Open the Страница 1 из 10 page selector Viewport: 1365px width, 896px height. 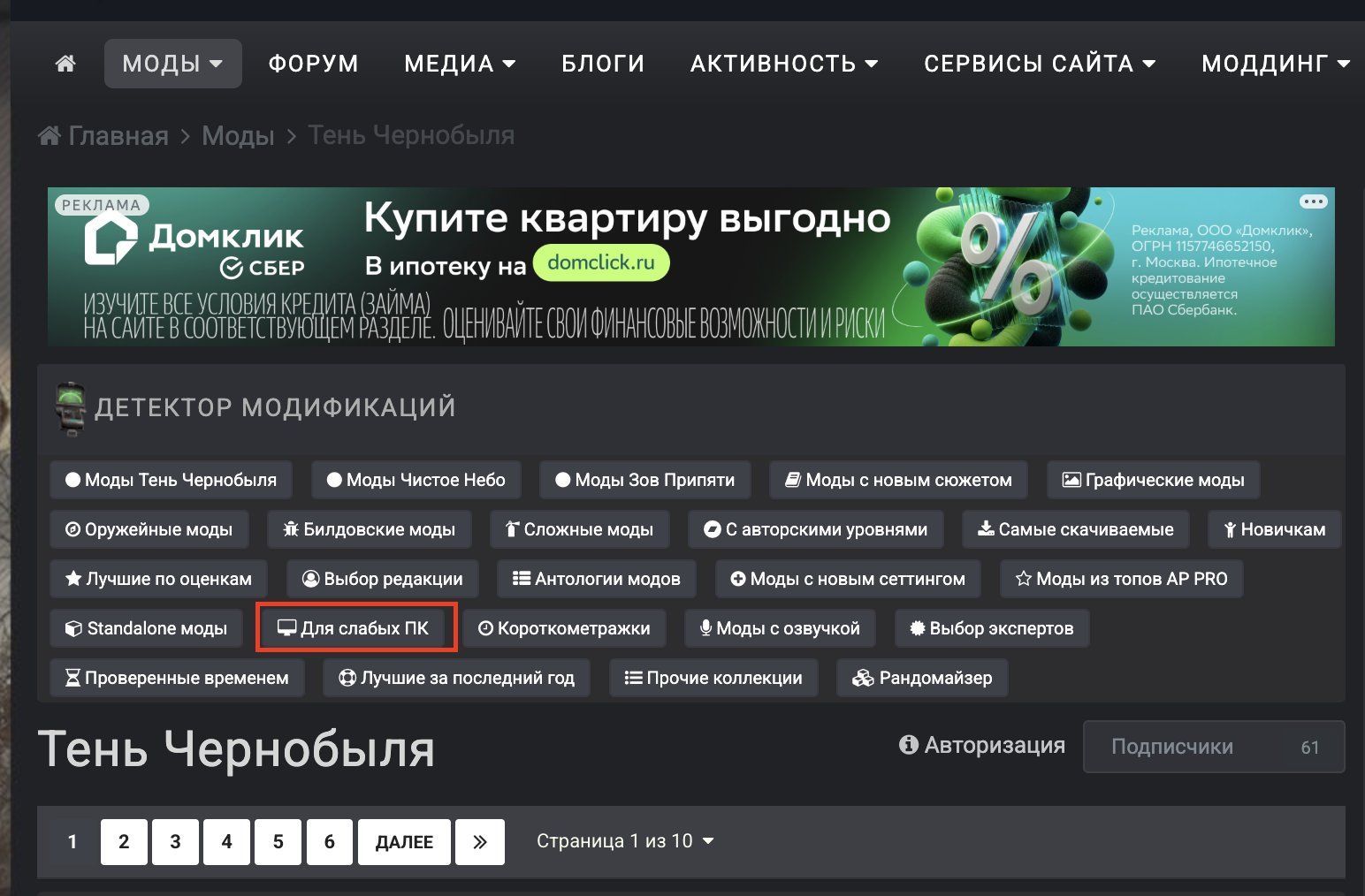pyautogui.click(x=625, y=841)
